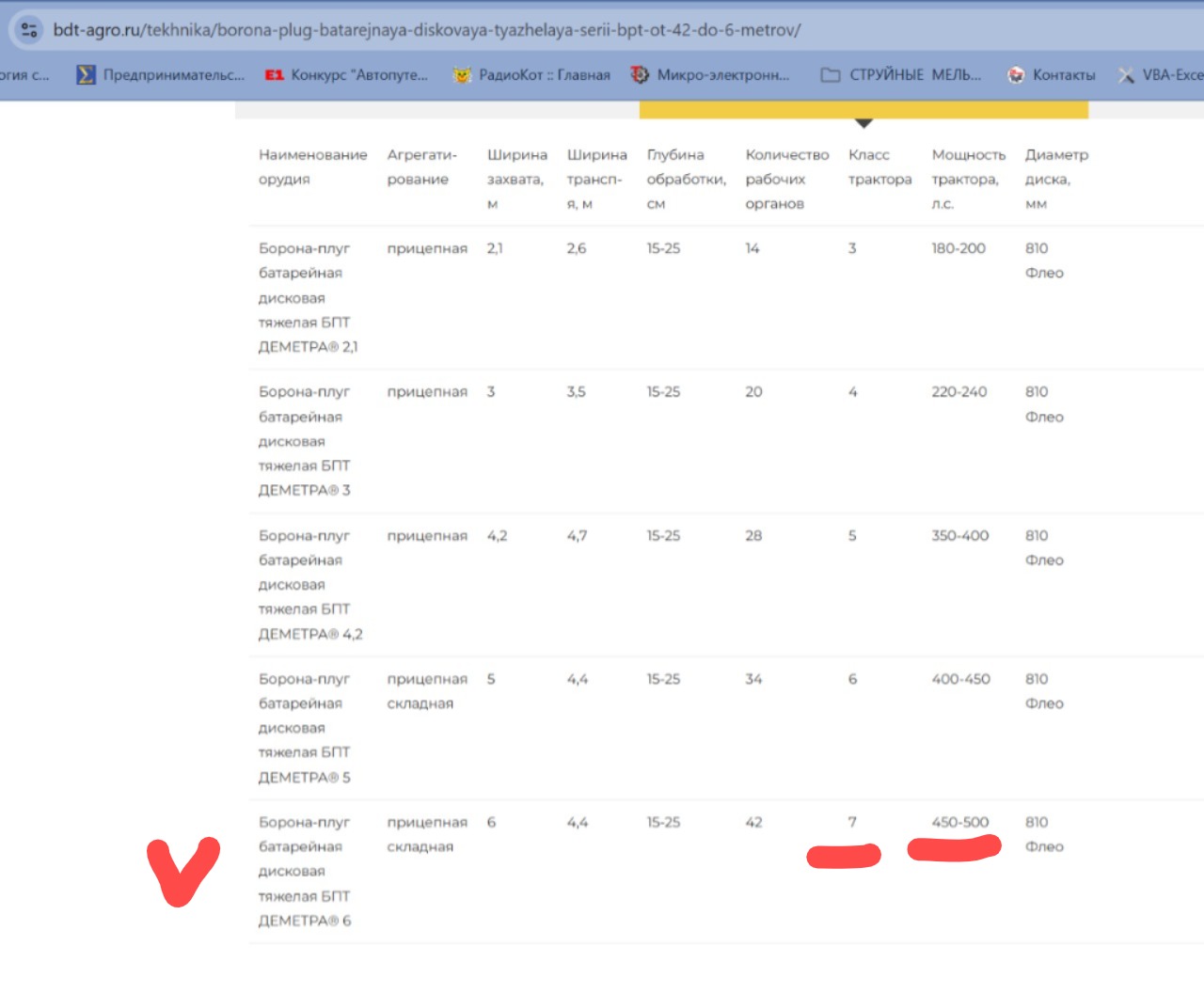Click the Мощность трактора column header
The image size is (1204, 994).
coord(968,179)
